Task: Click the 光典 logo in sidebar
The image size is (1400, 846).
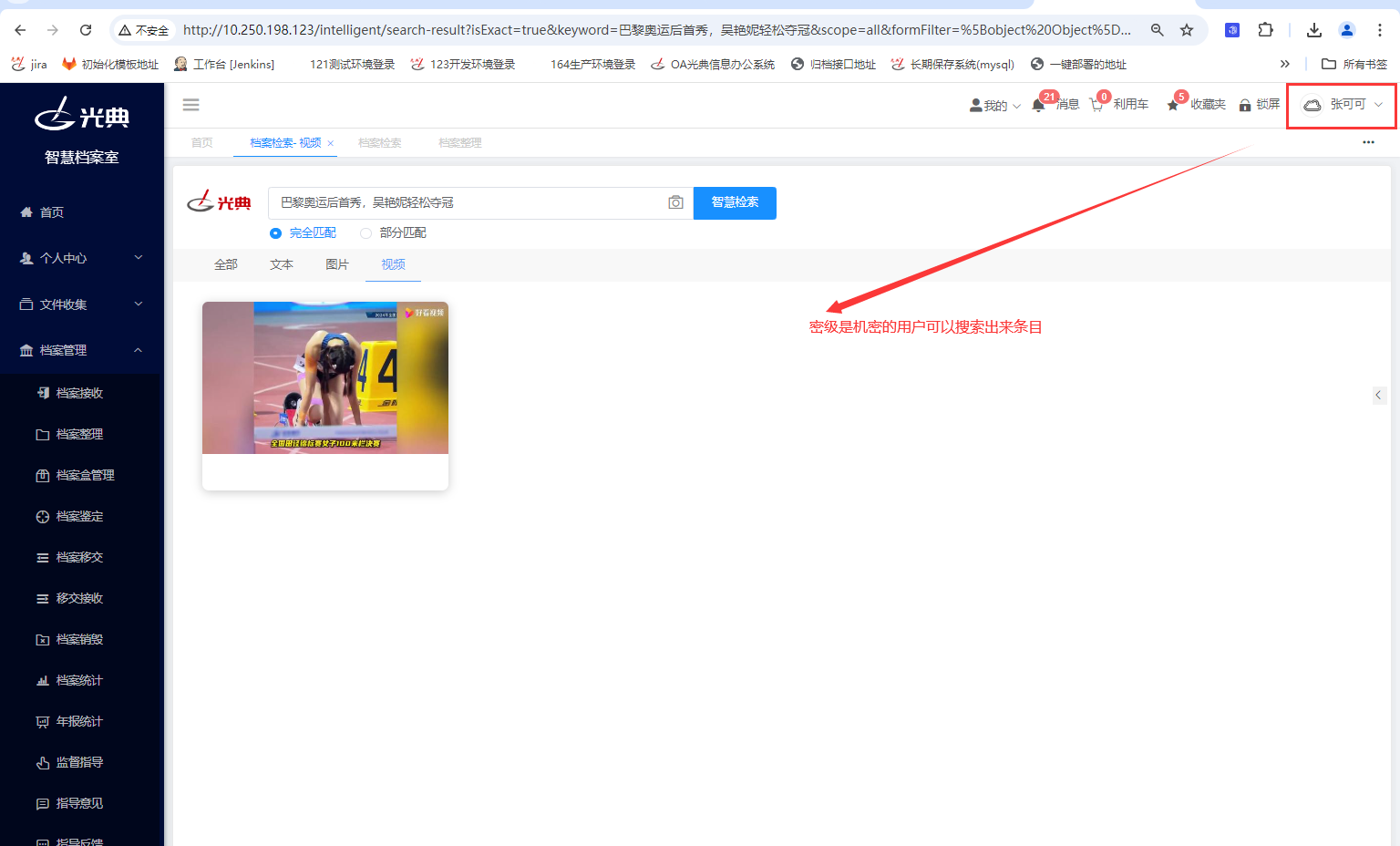Action: point(82,114)
